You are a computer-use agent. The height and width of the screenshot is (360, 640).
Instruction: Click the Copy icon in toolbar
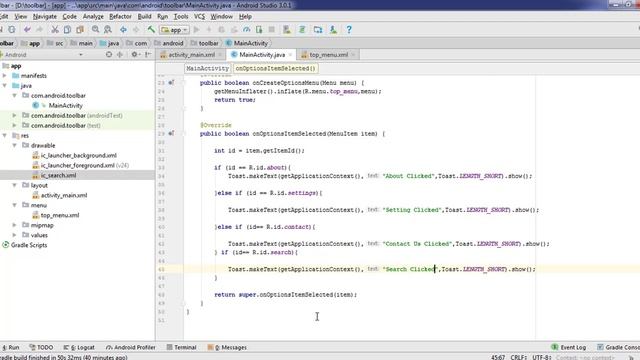tap(67, 29)
